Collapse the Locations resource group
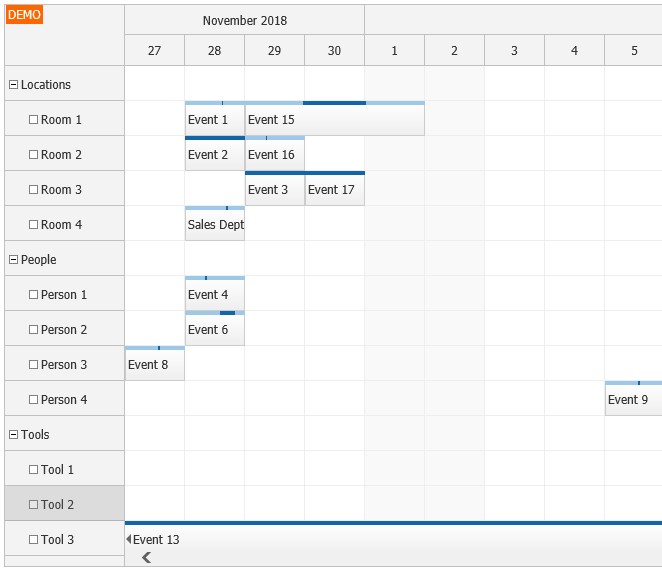The width and height of the screenshot is (662, 575). pyautogui.click(x=13, y=85)
